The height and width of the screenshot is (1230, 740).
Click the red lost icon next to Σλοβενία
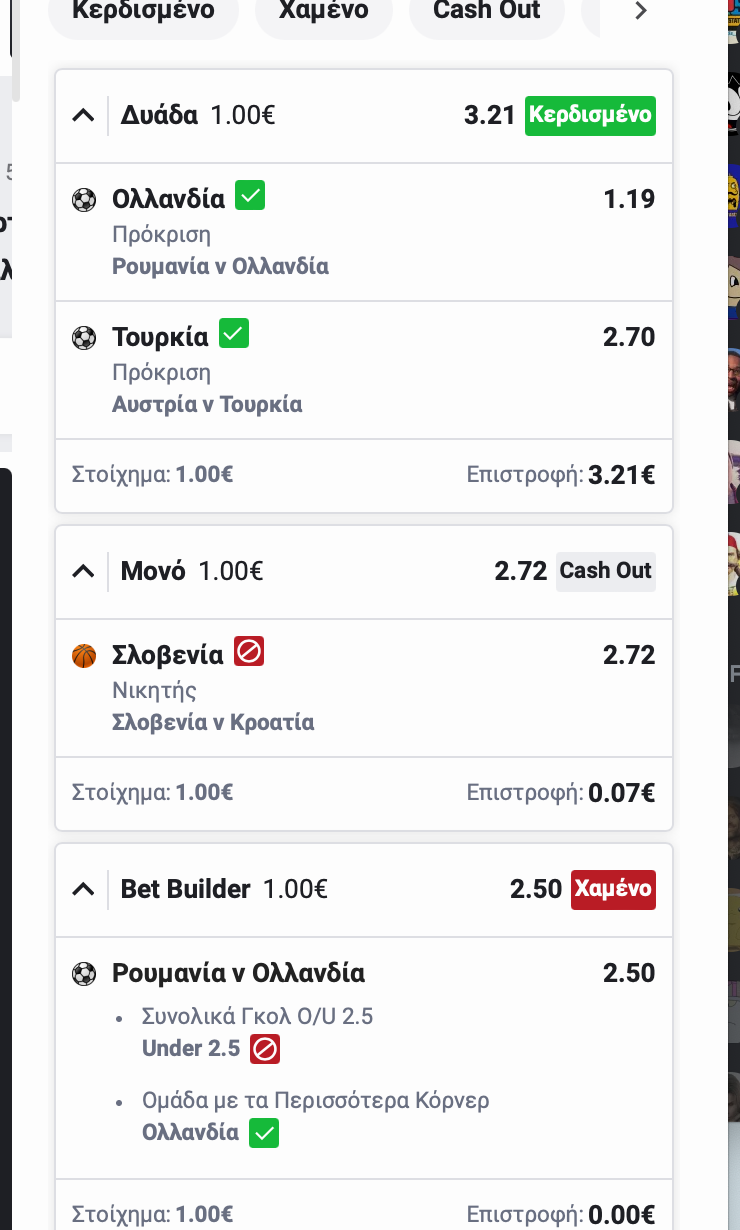[249, 653]
